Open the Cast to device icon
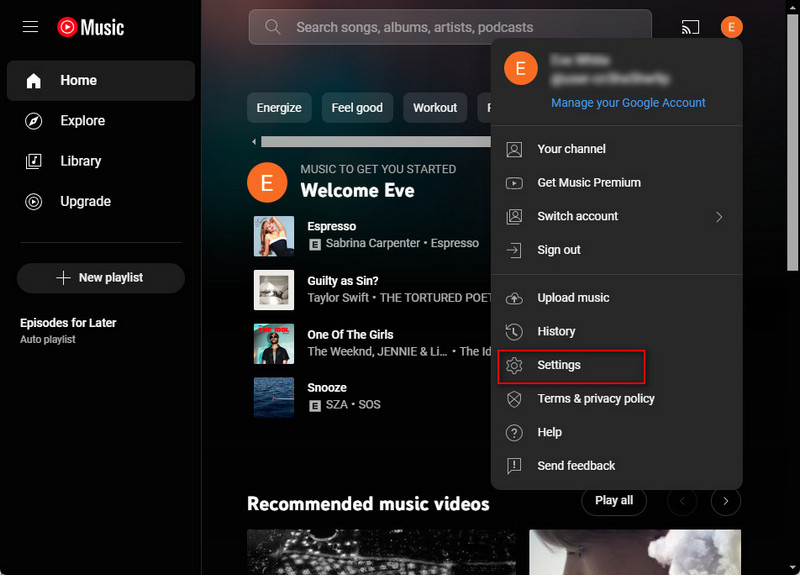 [x=690, y=27]
